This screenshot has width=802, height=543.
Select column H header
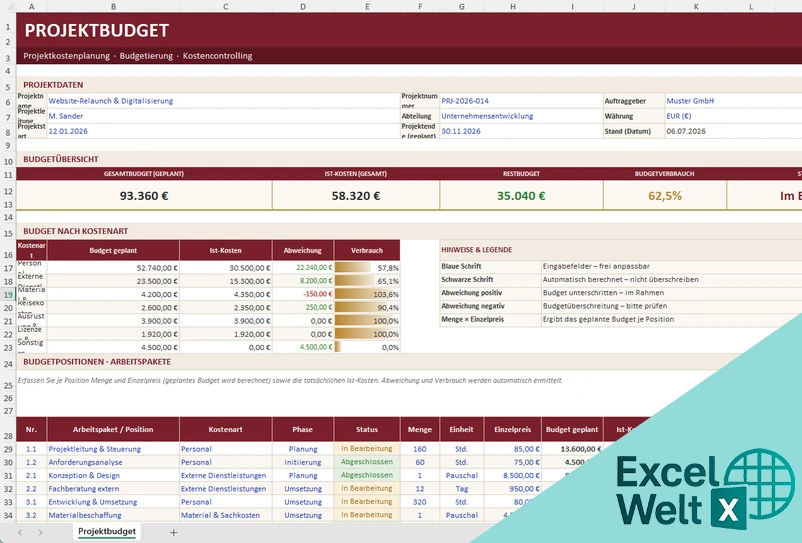(513, 6)
